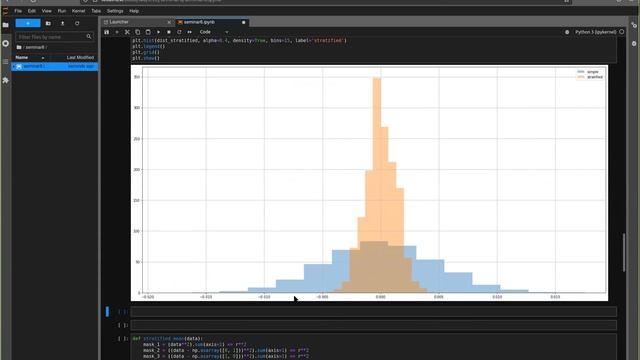Cut the selected cell with scissors icon

tap(127, 32)
